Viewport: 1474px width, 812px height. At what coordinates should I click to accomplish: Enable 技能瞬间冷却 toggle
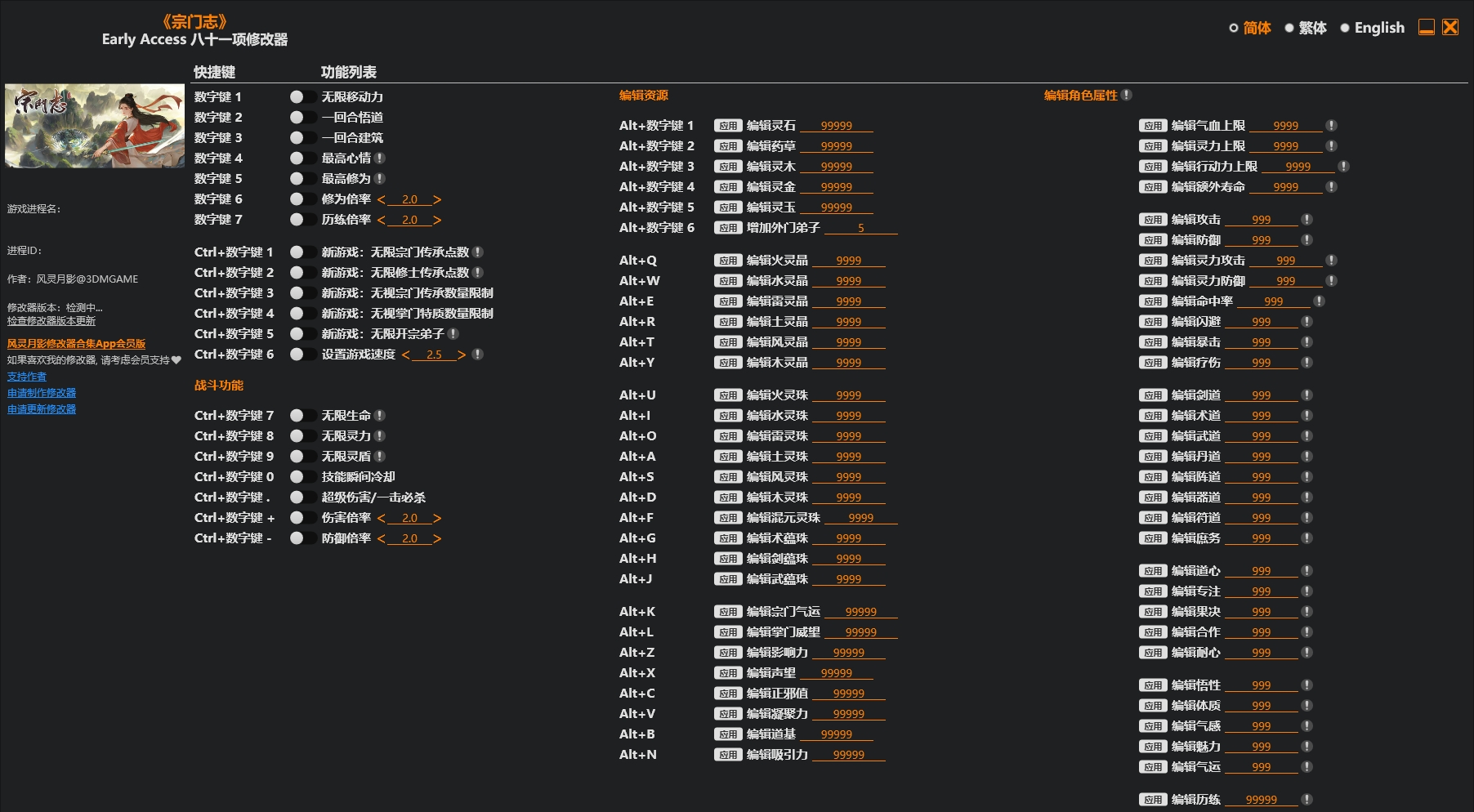click(302, 477)
